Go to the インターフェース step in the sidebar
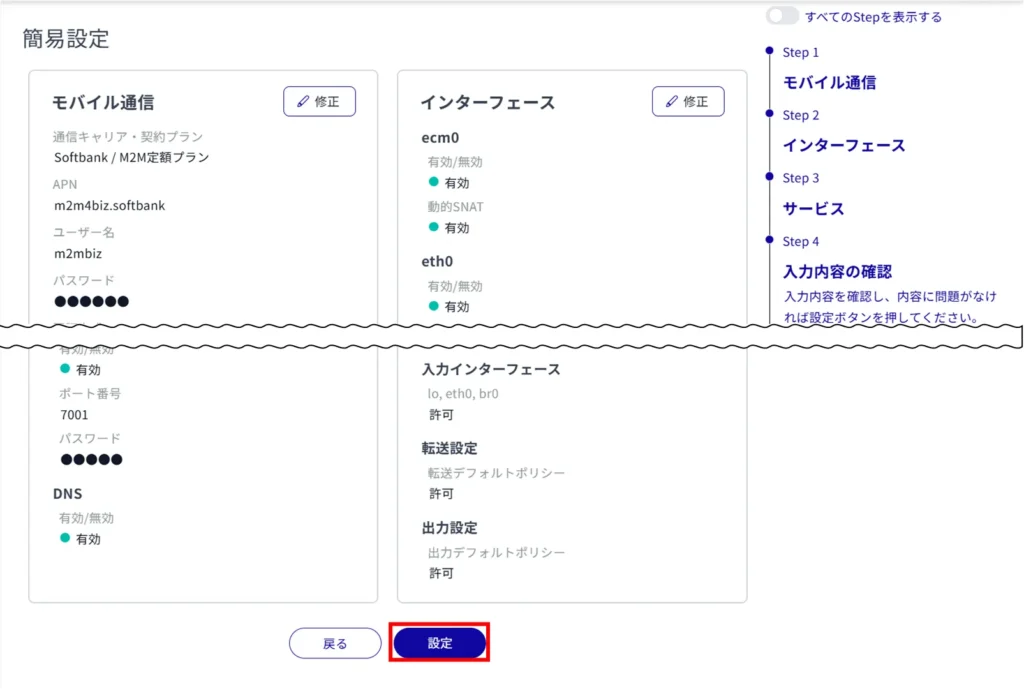The width and height of the screenshot is (1024, 689). (843, 146)
